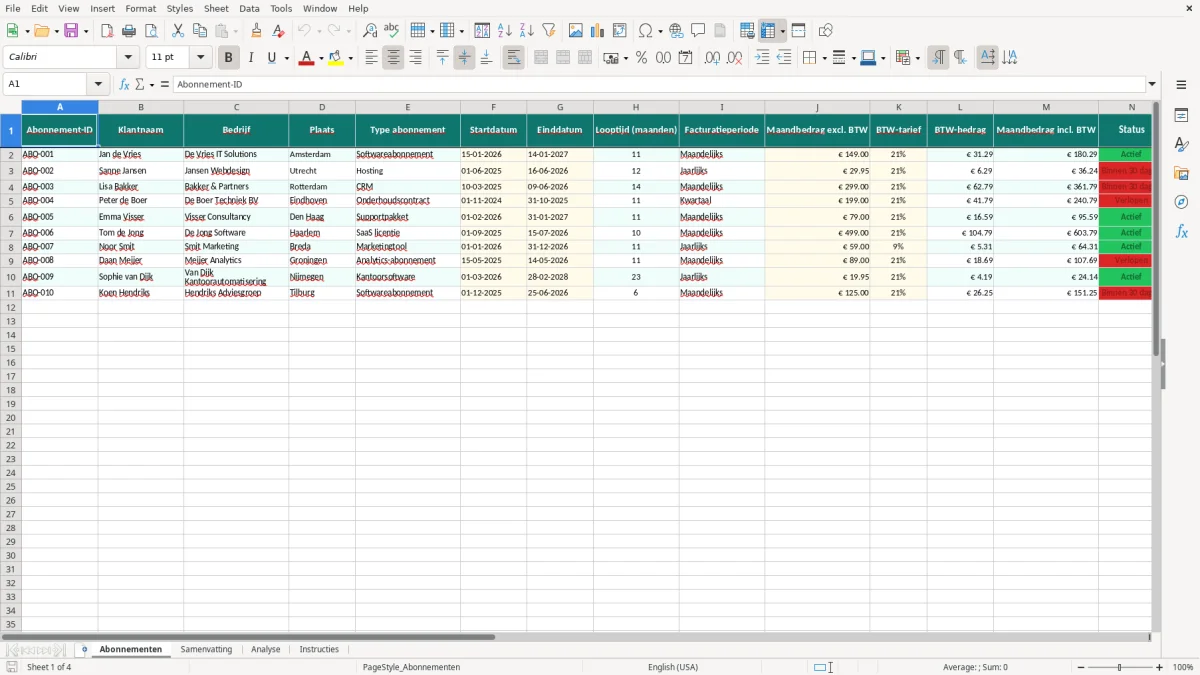The image size is (1200, 675).
Task: Open the sidebar Navigator deck
Action: 1181,203
